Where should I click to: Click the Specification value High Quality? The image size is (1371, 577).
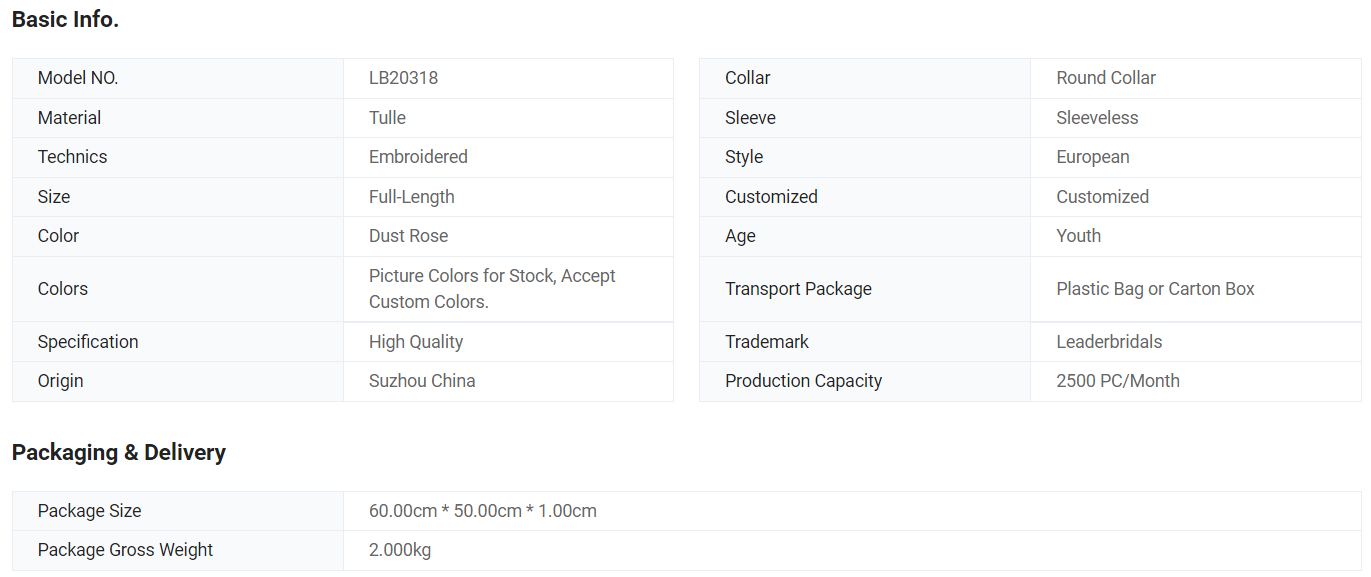coord(416,342)
